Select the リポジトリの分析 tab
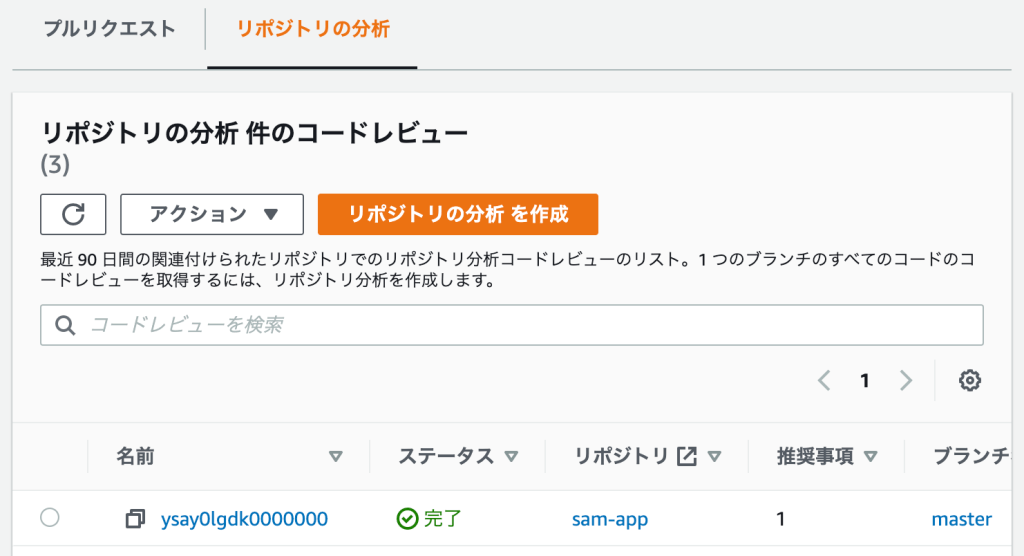Image resolution: width=1024 pixels, height=556 pixels. point(313,28)
